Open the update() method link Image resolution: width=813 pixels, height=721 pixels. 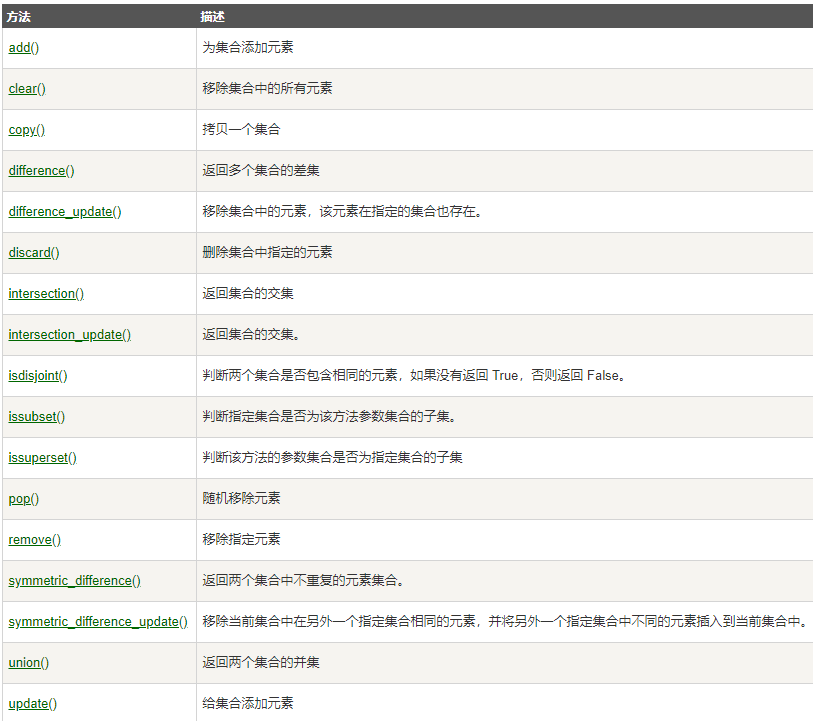tap(33, 704)
